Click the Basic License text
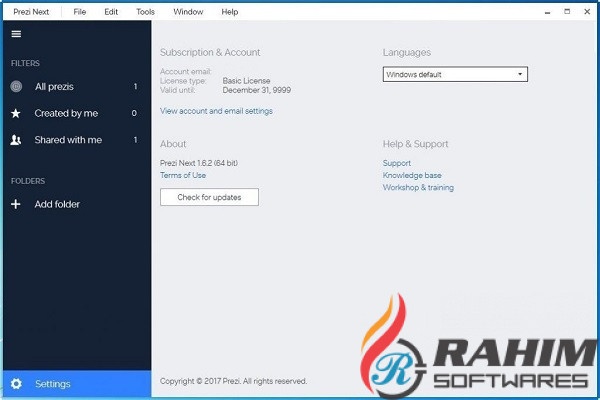Screen dimensions: 600x400 246,81
